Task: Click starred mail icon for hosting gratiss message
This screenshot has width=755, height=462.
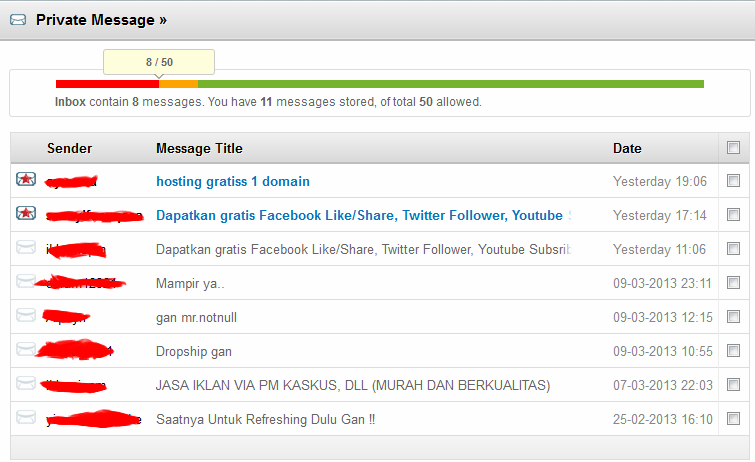Action: (26, 179)
